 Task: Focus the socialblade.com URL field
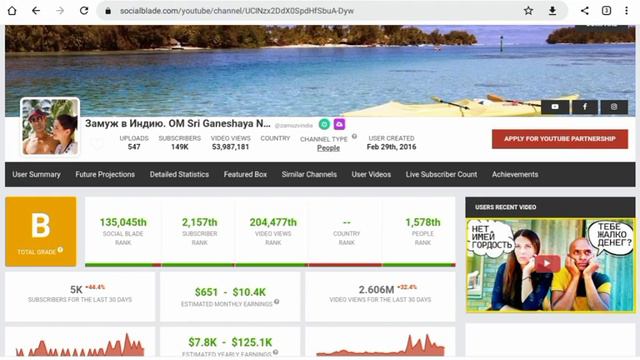[x=237, y=11]
